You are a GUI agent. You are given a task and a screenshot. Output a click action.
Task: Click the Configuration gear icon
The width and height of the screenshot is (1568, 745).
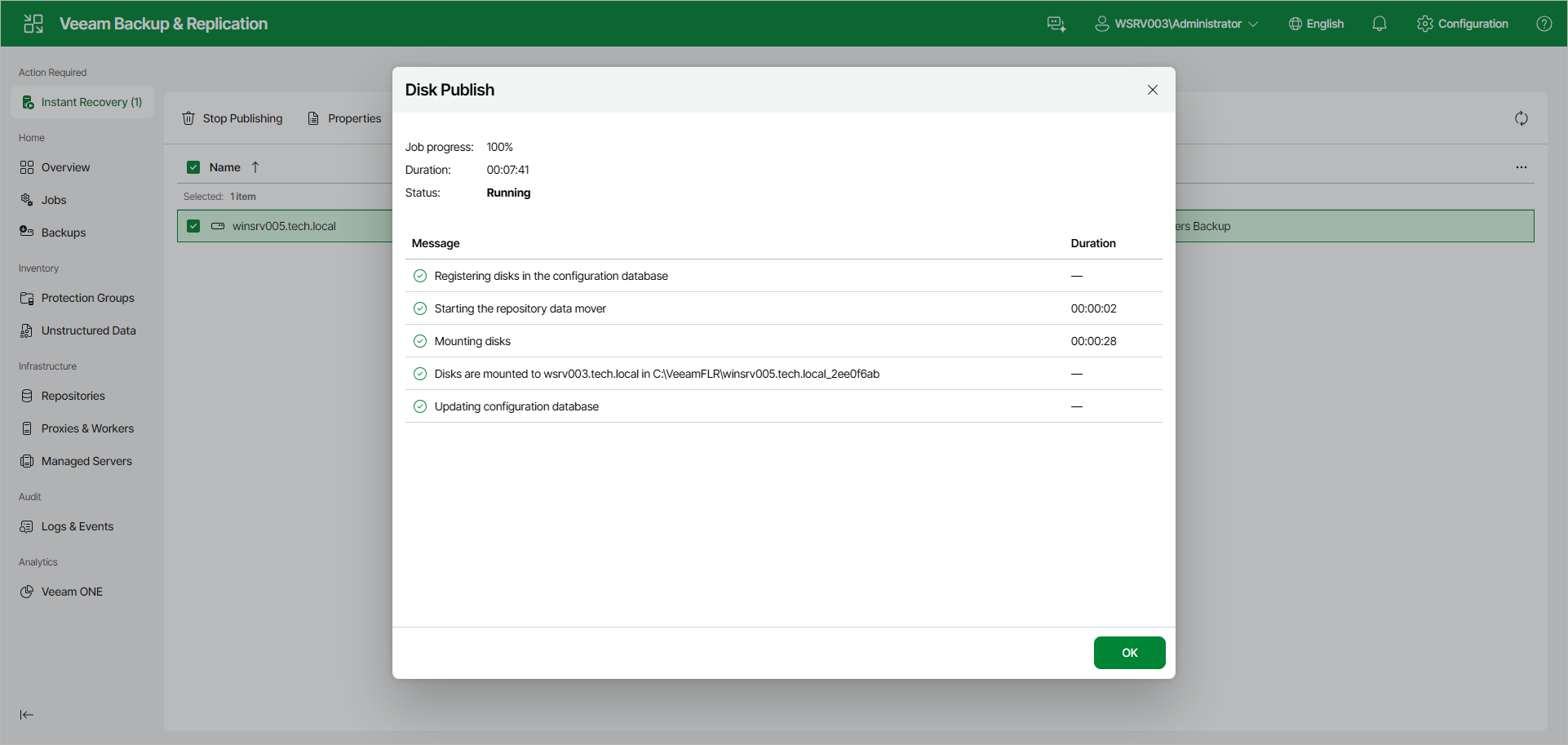tap(1425, 24)
